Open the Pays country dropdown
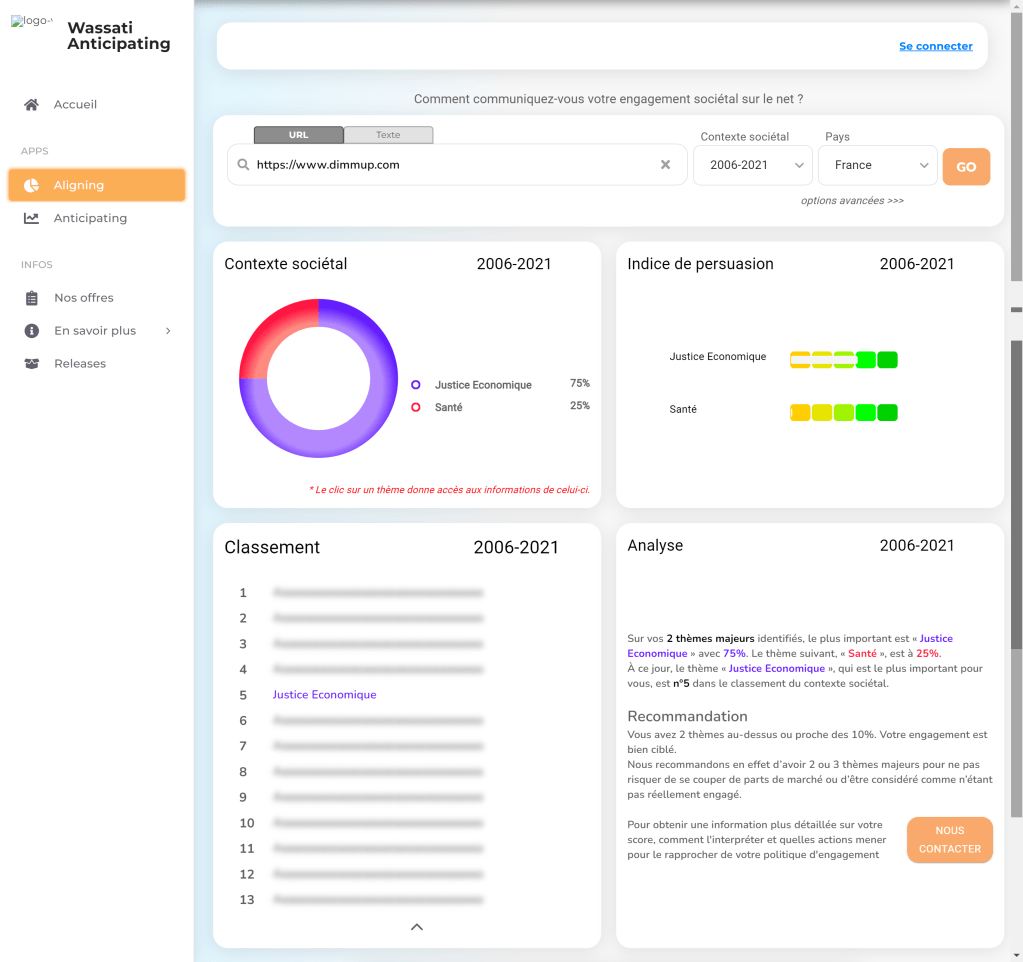The image size is (1023, 962). [x=877, y=165]
